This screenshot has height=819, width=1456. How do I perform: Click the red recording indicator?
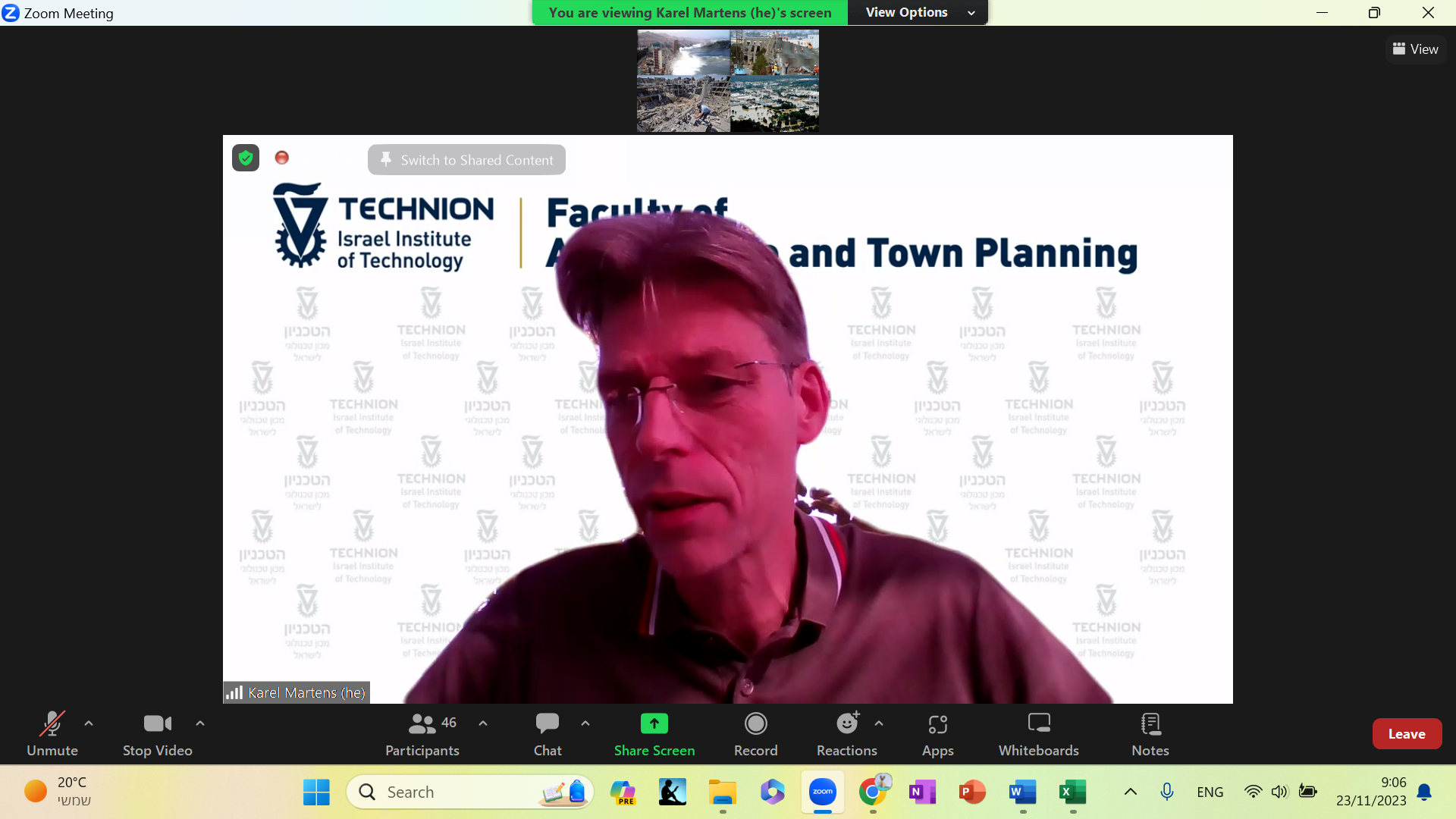click(282, 158)
